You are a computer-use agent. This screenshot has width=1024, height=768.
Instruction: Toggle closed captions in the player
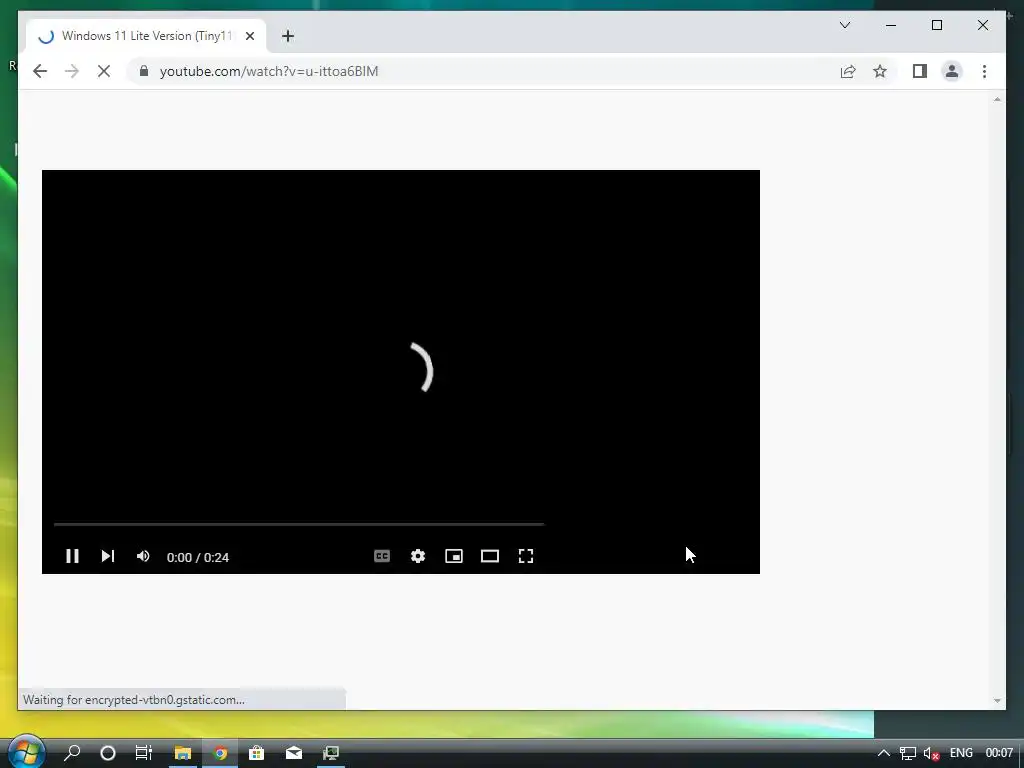(x=382, y=556)
